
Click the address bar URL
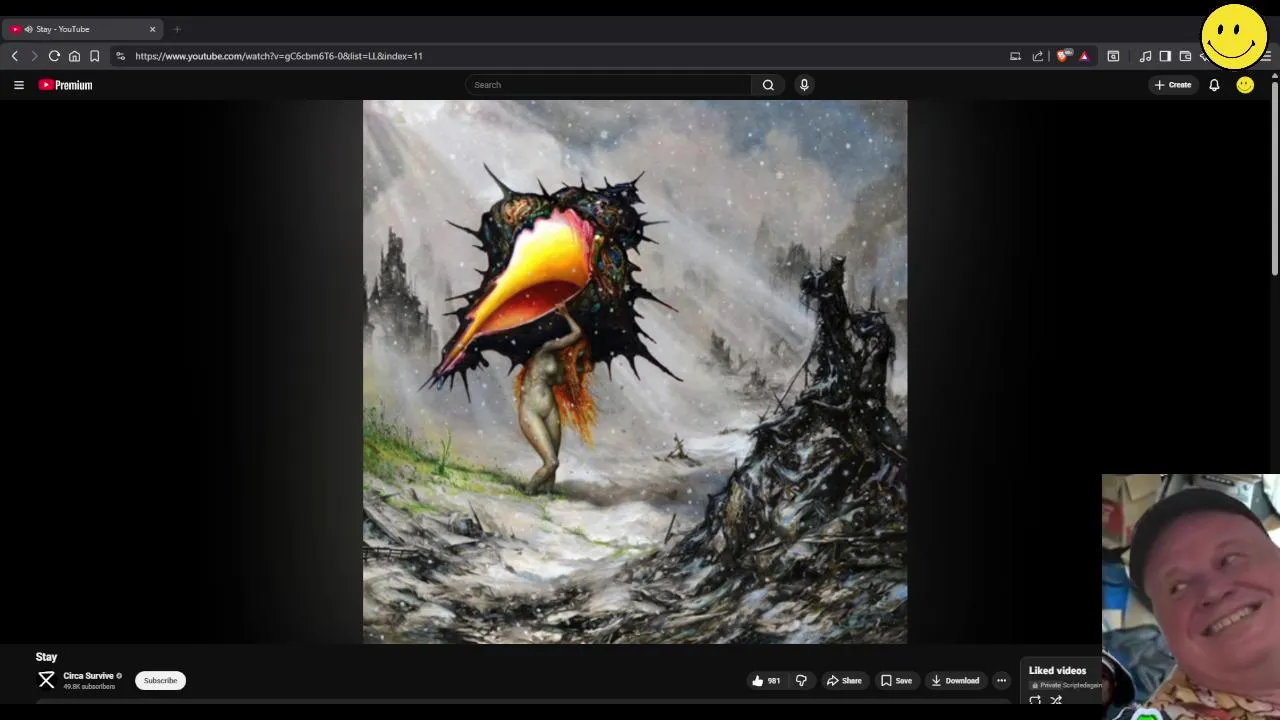click(279, 56)
